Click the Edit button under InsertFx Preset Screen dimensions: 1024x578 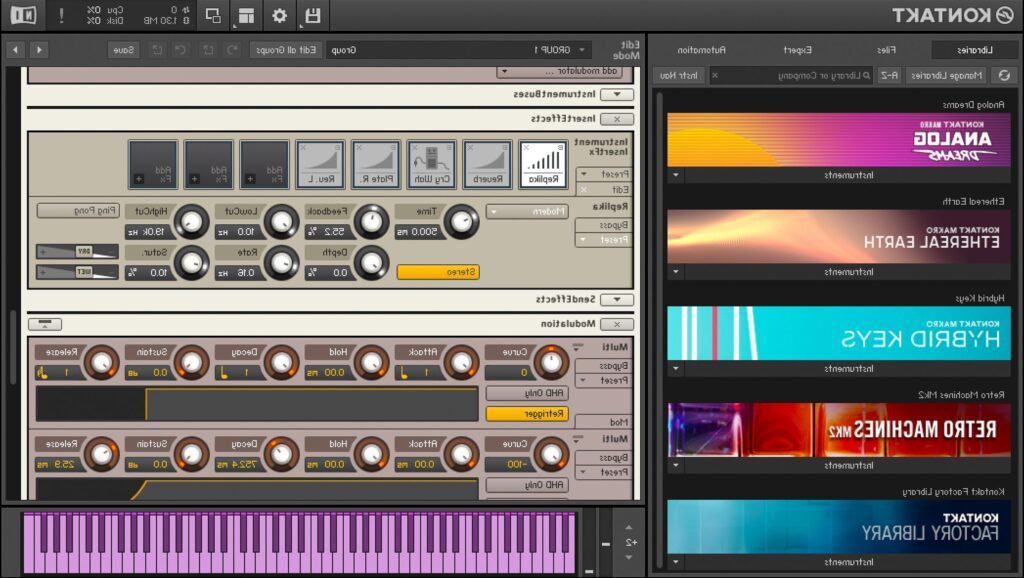pos(603,189)
